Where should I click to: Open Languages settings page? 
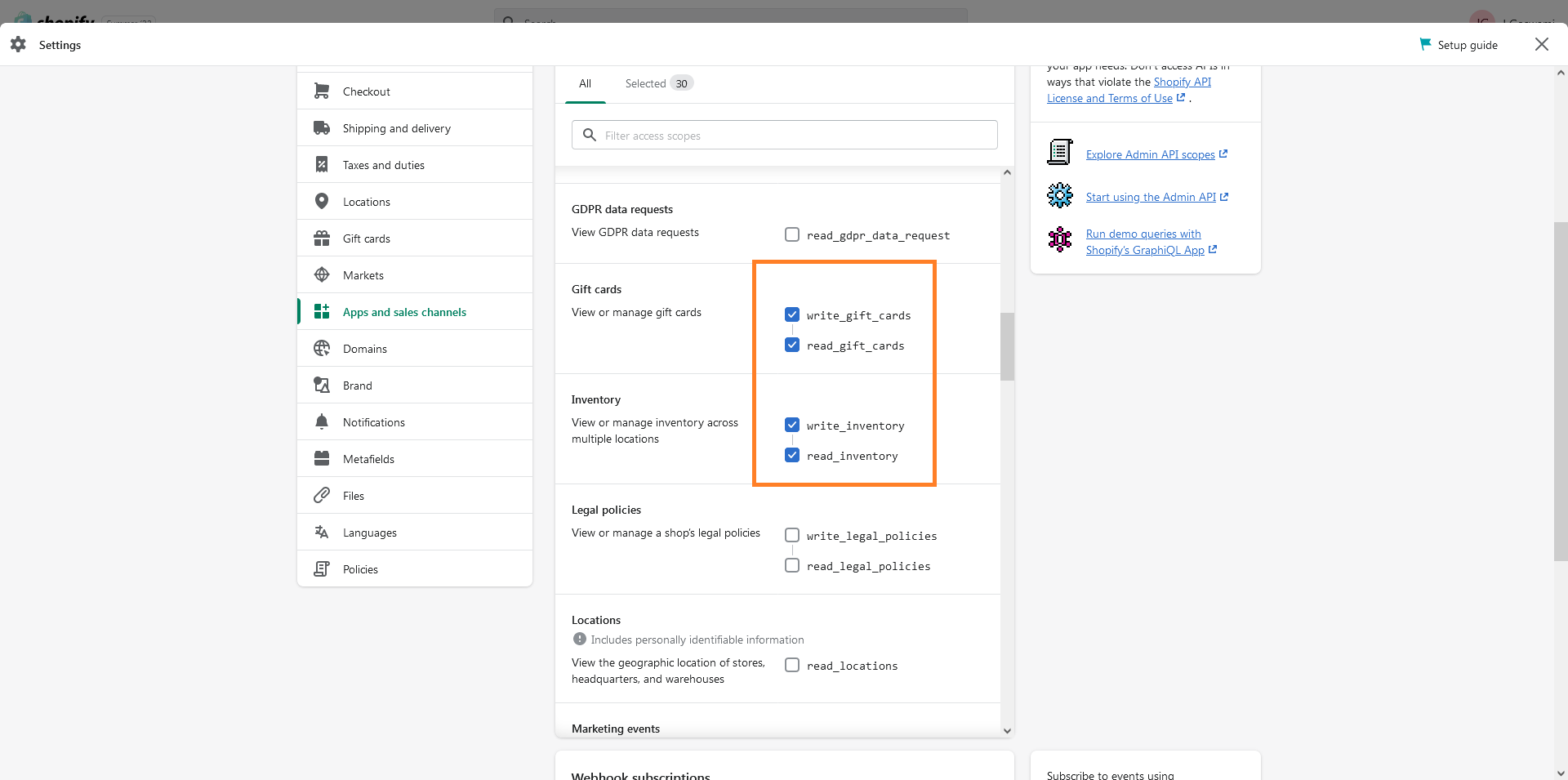415,533
